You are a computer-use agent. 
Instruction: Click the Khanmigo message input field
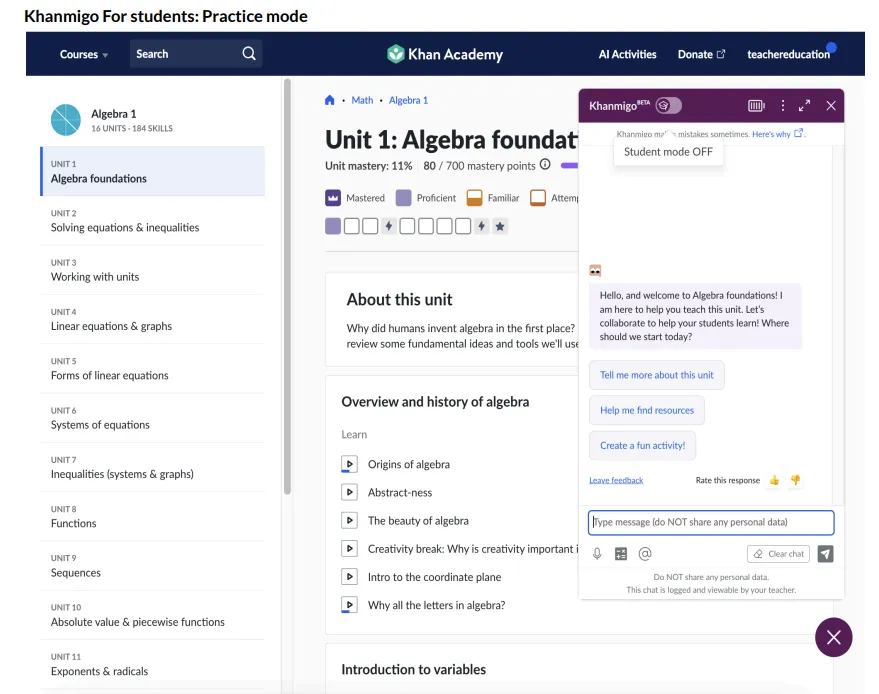click(x=710, y=522)
